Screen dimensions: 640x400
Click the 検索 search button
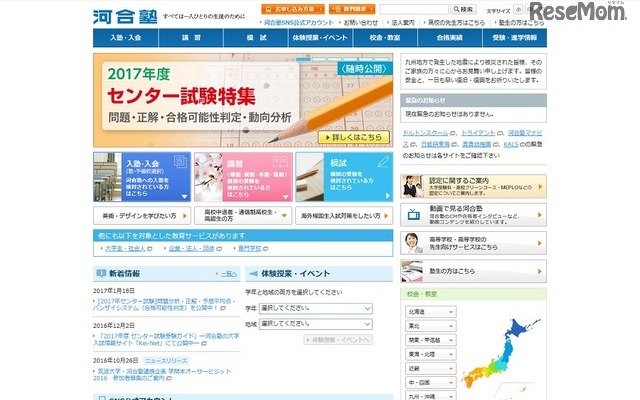click(x=463, y=9)
